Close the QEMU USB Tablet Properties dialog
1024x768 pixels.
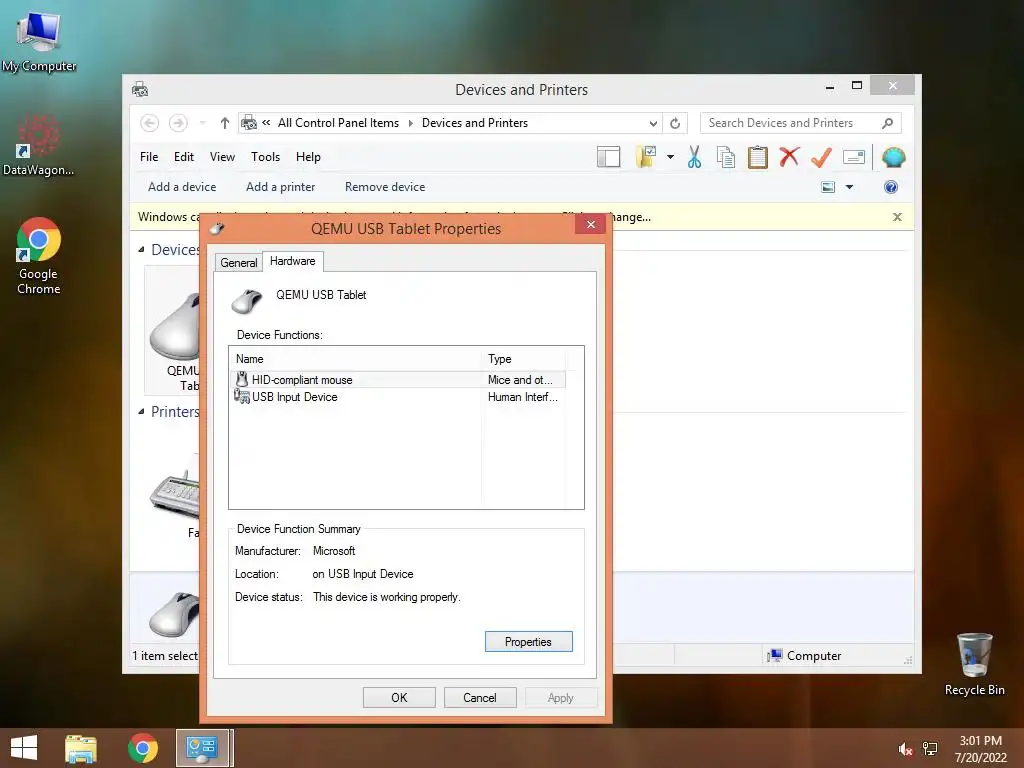tap(590, 224)
